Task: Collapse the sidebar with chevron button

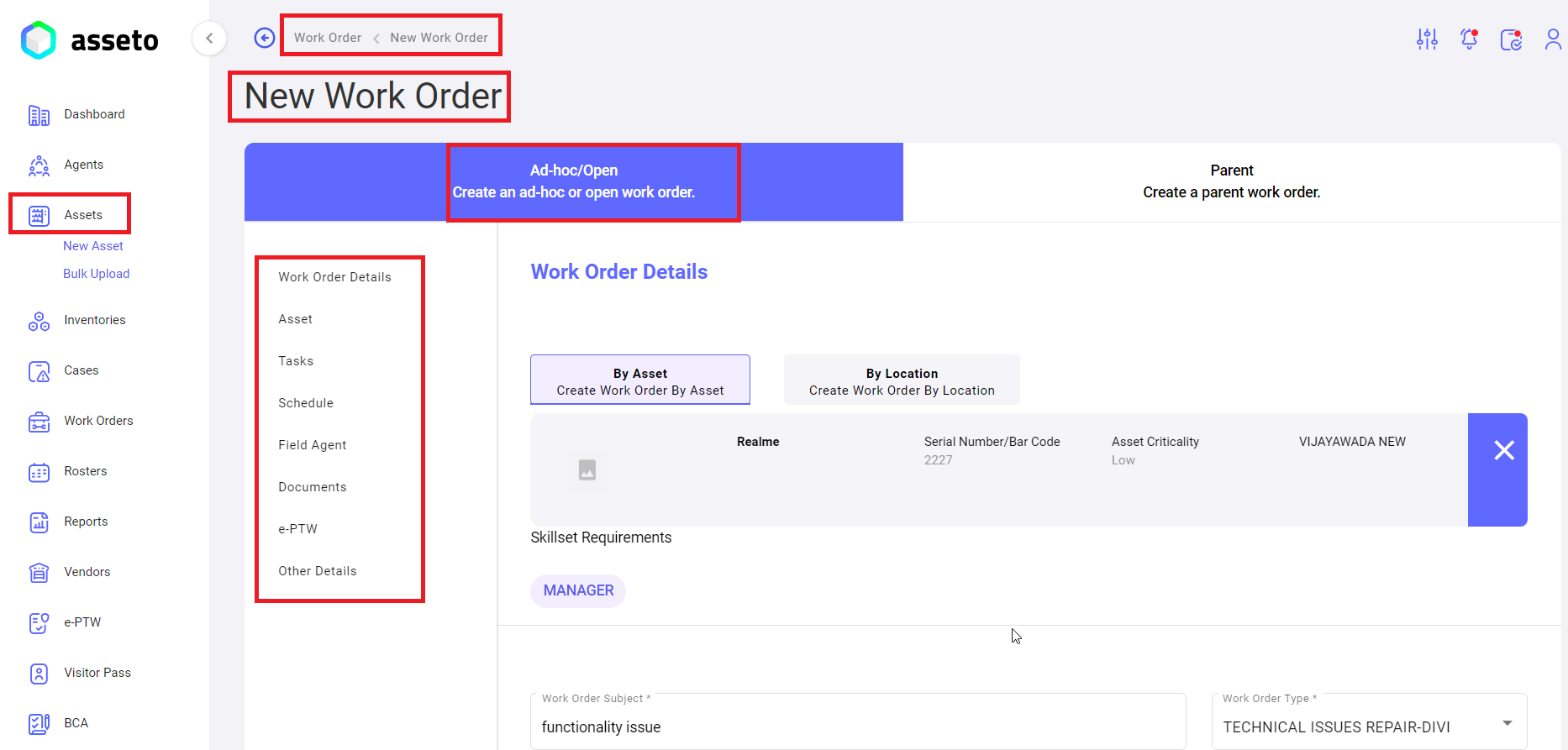Action: [209, 38]
